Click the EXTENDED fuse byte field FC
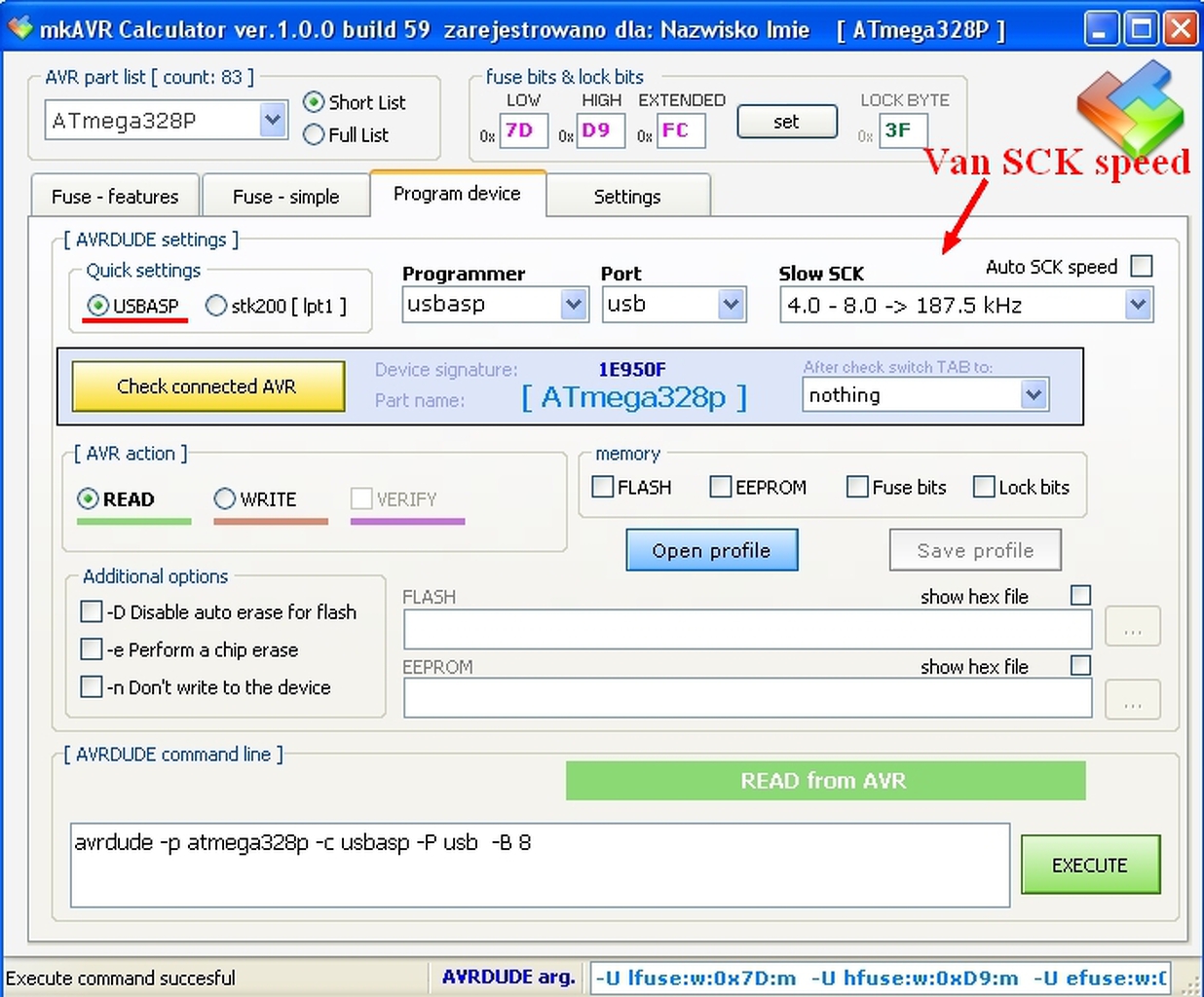This screenshot has width=1204, height=997. pyautogui.click(x=680, y=130)
